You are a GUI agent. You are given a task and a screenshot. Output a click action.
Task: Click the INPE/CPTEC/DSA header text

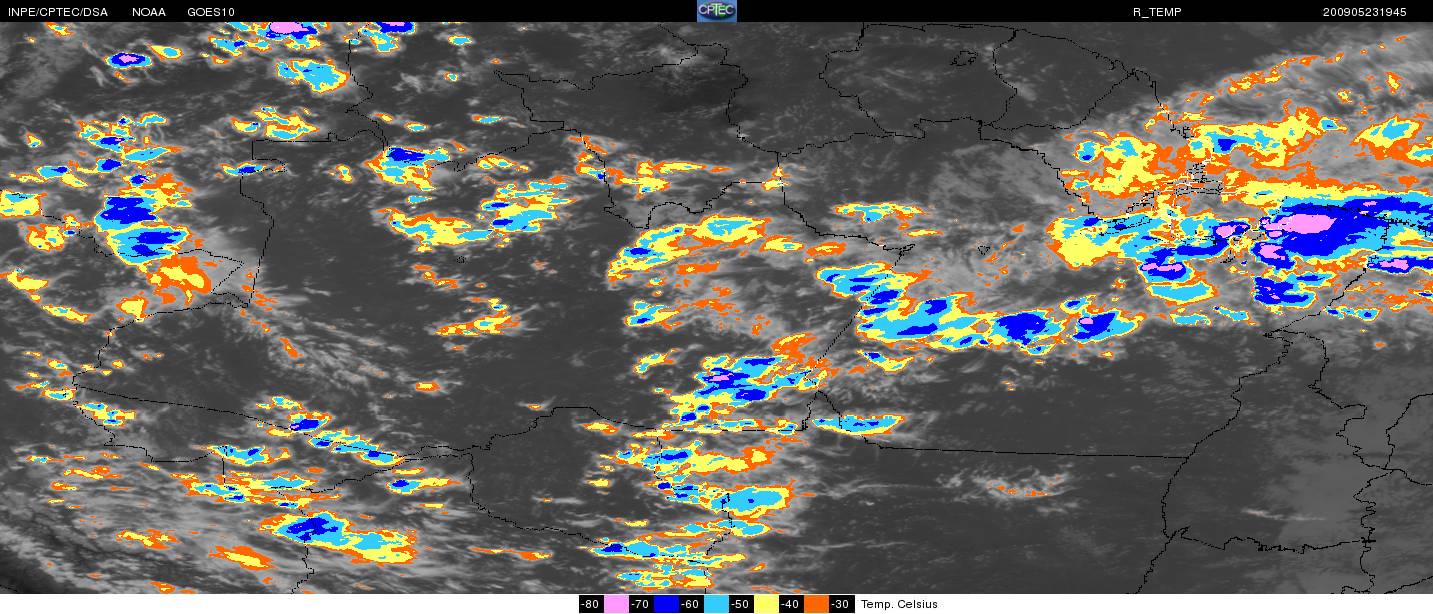pyautogui.click(x=57, y=12)
